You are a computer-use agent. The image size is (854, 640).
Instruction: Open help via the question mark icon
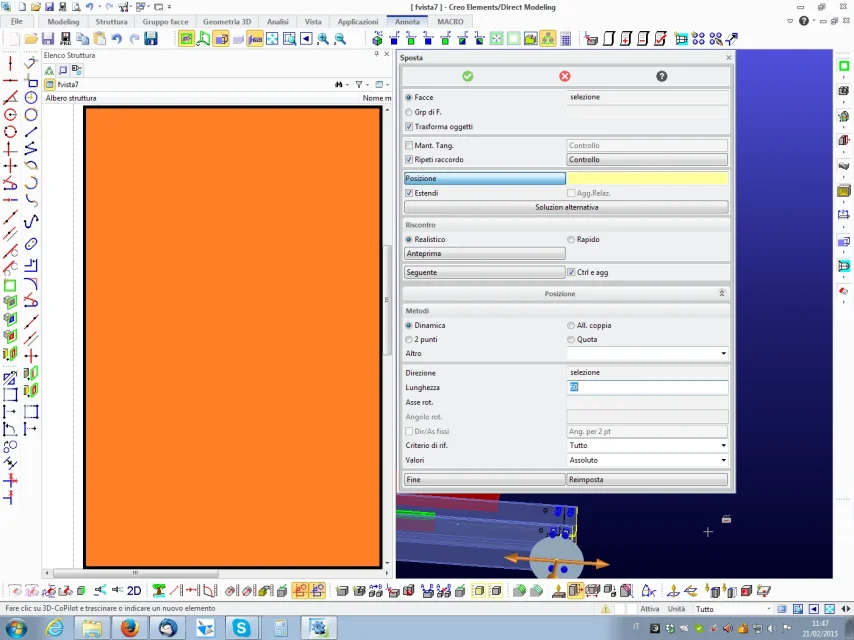pos(661,76)
